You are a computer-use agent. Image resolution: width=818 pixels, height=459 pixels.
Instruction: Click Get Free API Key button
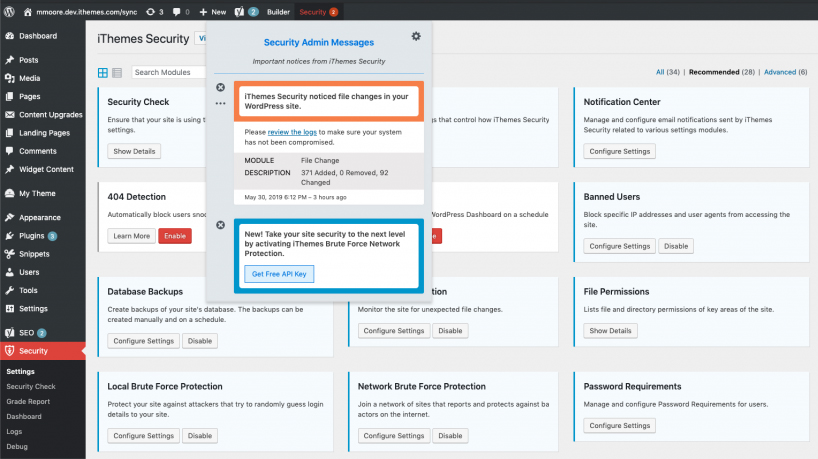coord(279,274)
